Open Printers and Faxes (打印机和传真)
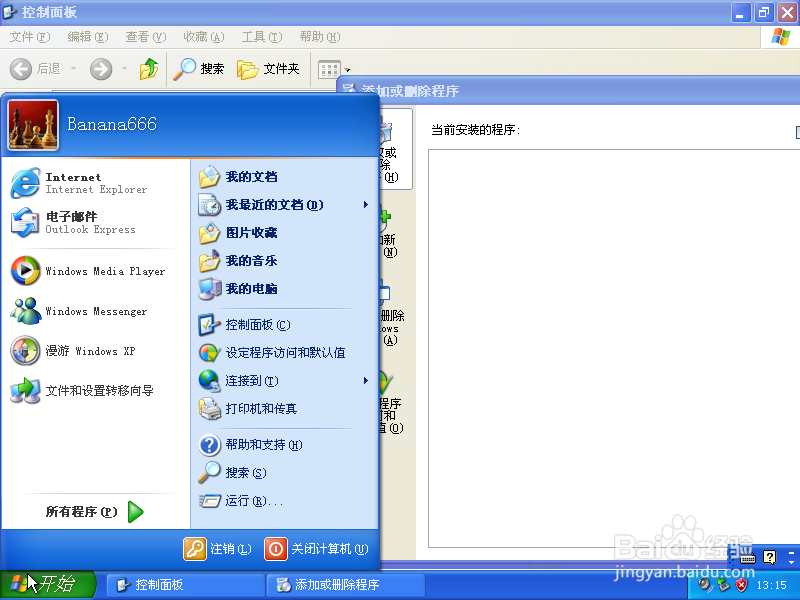Screen dimensions: 800x600 pos(285,409)
